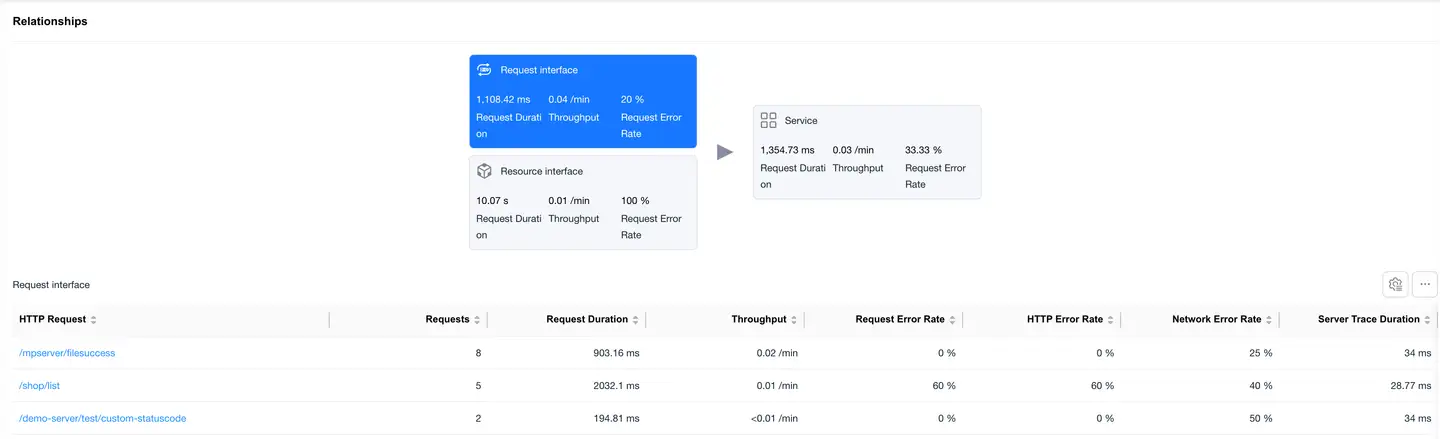
Task: Open table column settings gear icon
Action: point(1395,285)
